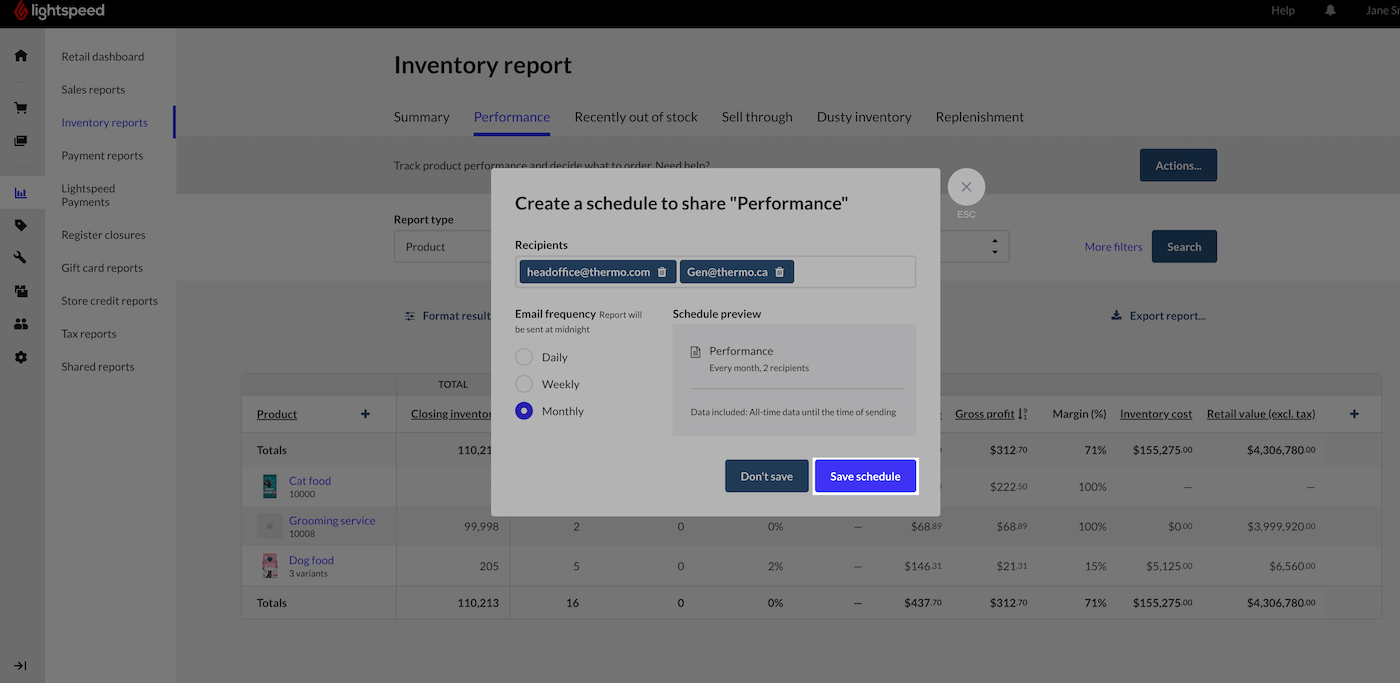Delete Gen@thermo.ca recipient via trash icon

click(x=780, y=272)
